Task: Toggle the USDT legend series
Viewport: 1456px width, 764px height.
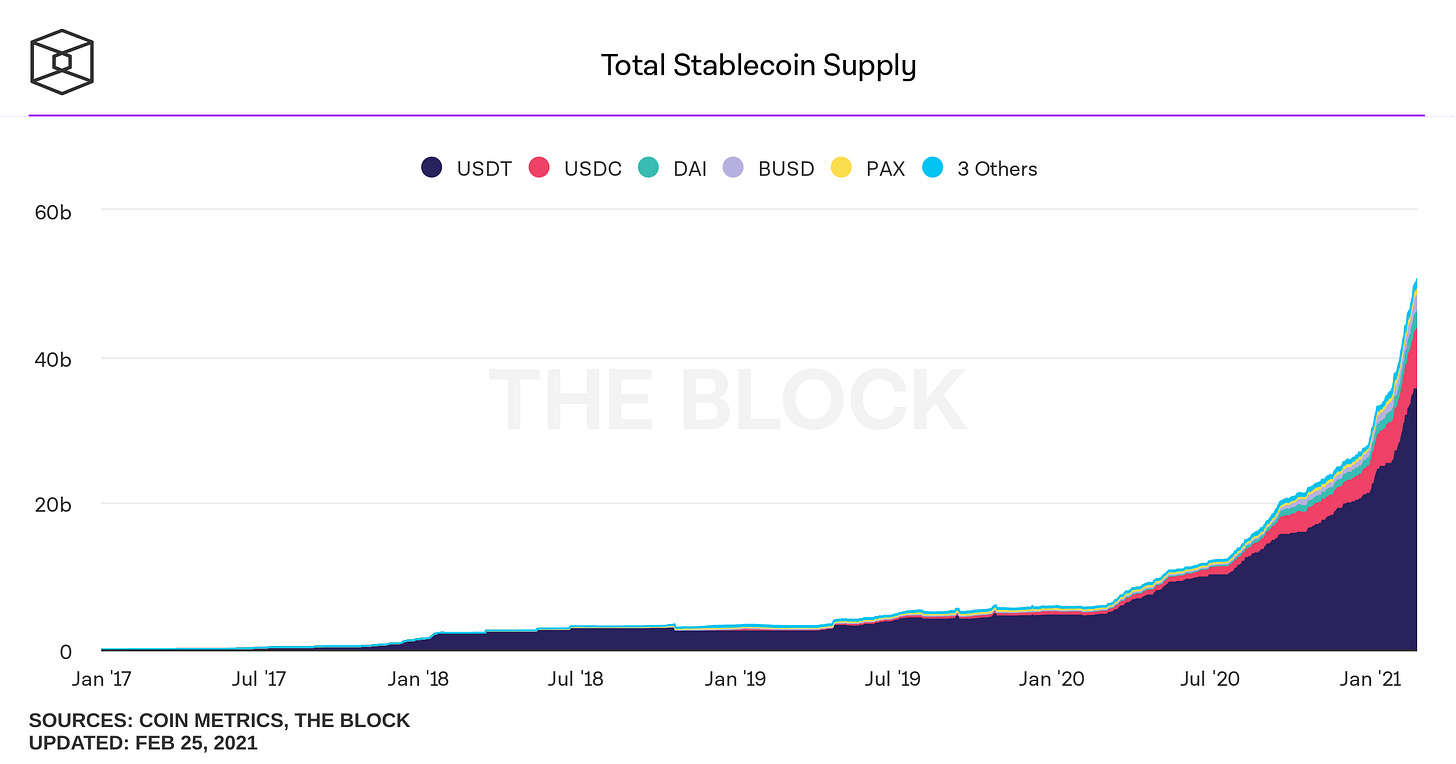Action: tap(465, 168)
